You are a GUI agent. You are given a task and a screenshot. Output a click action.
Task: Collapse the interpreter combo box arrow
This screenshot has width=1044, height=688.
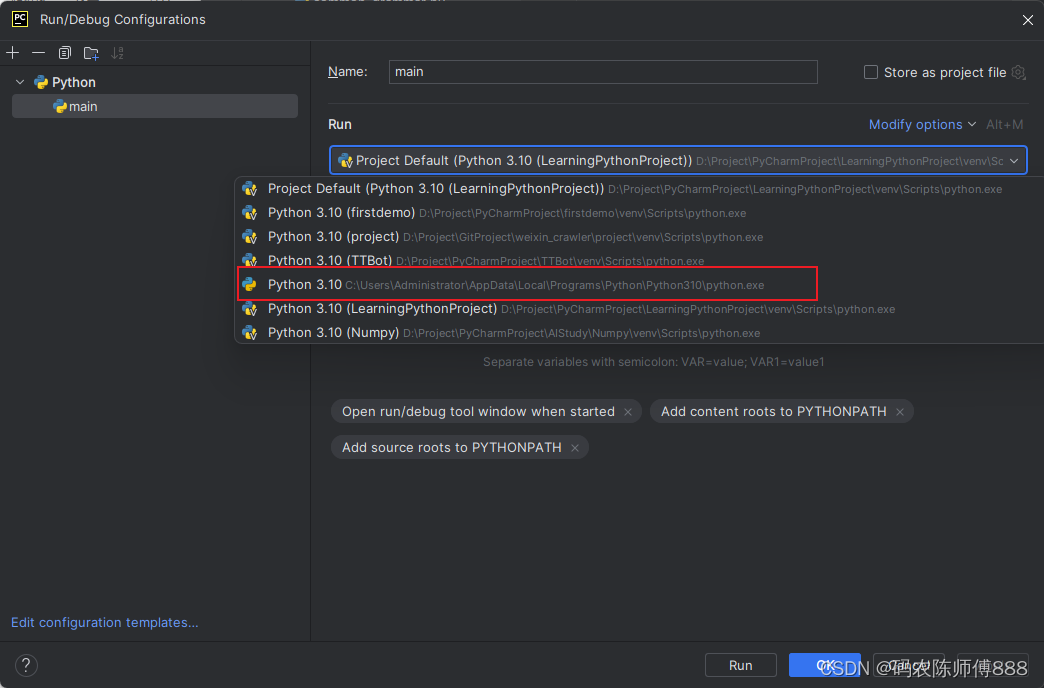point(1013,161)
